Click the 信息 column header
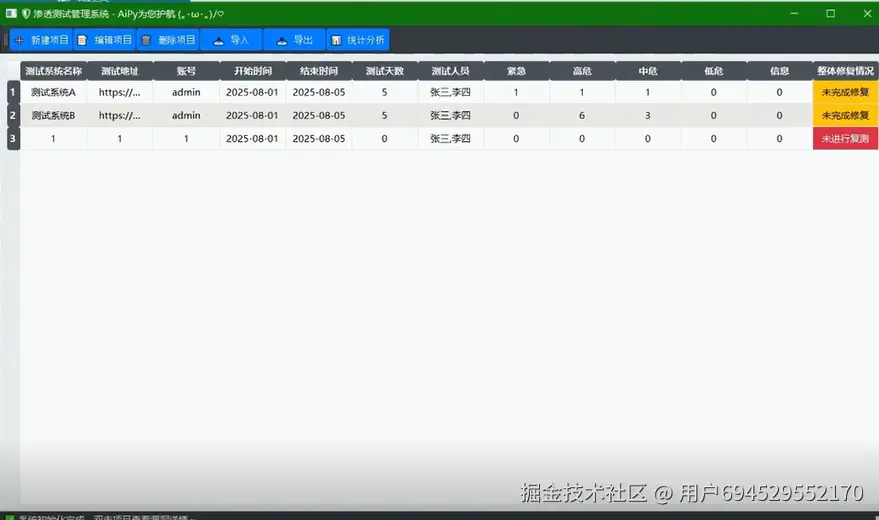The width and height of the screenshot is (879, 520). click(x=779, y=71)
